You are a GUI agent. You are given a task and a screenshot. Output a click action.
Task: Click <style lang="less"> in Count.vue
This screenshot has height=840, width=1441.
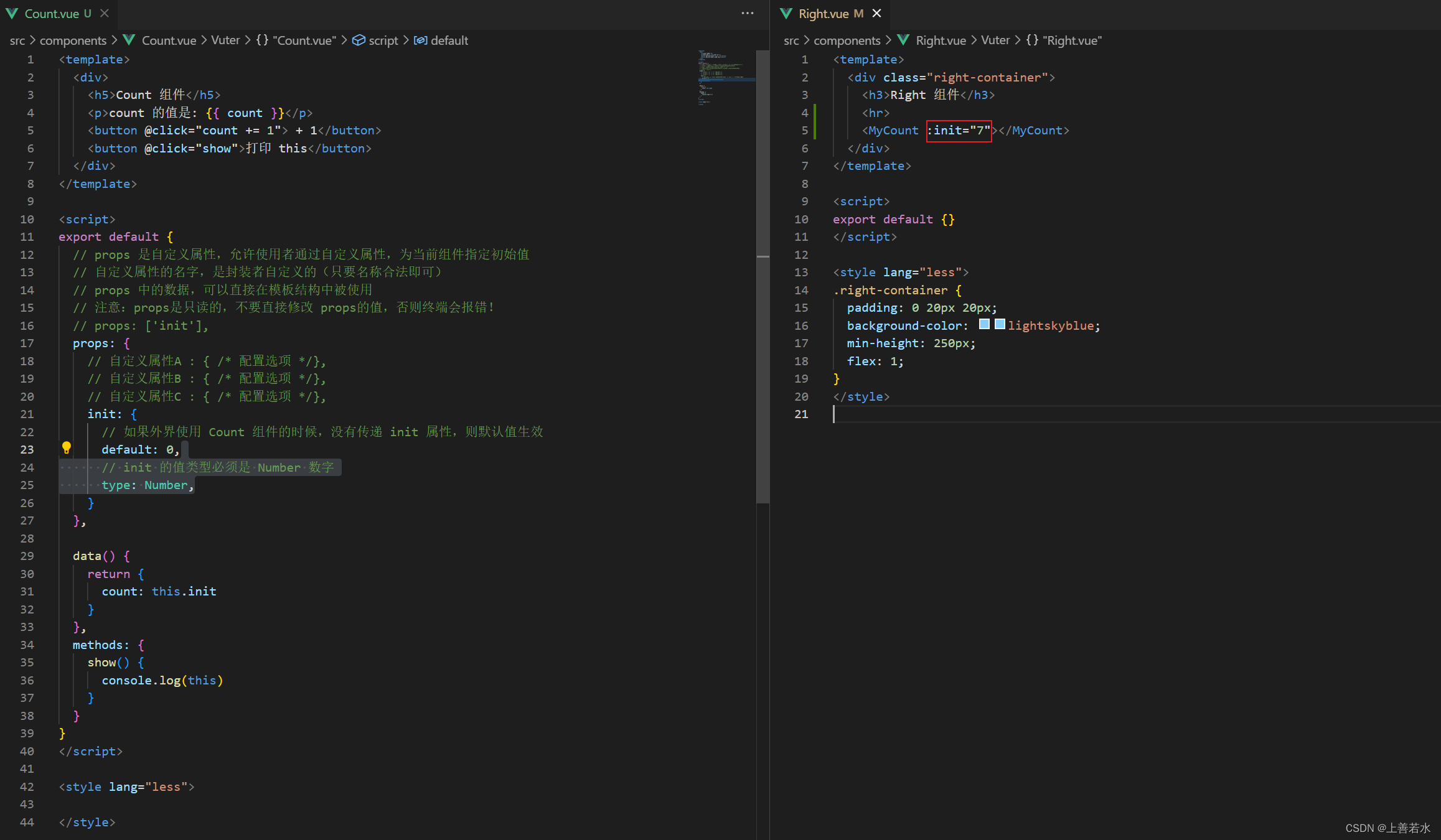(126, 786)
